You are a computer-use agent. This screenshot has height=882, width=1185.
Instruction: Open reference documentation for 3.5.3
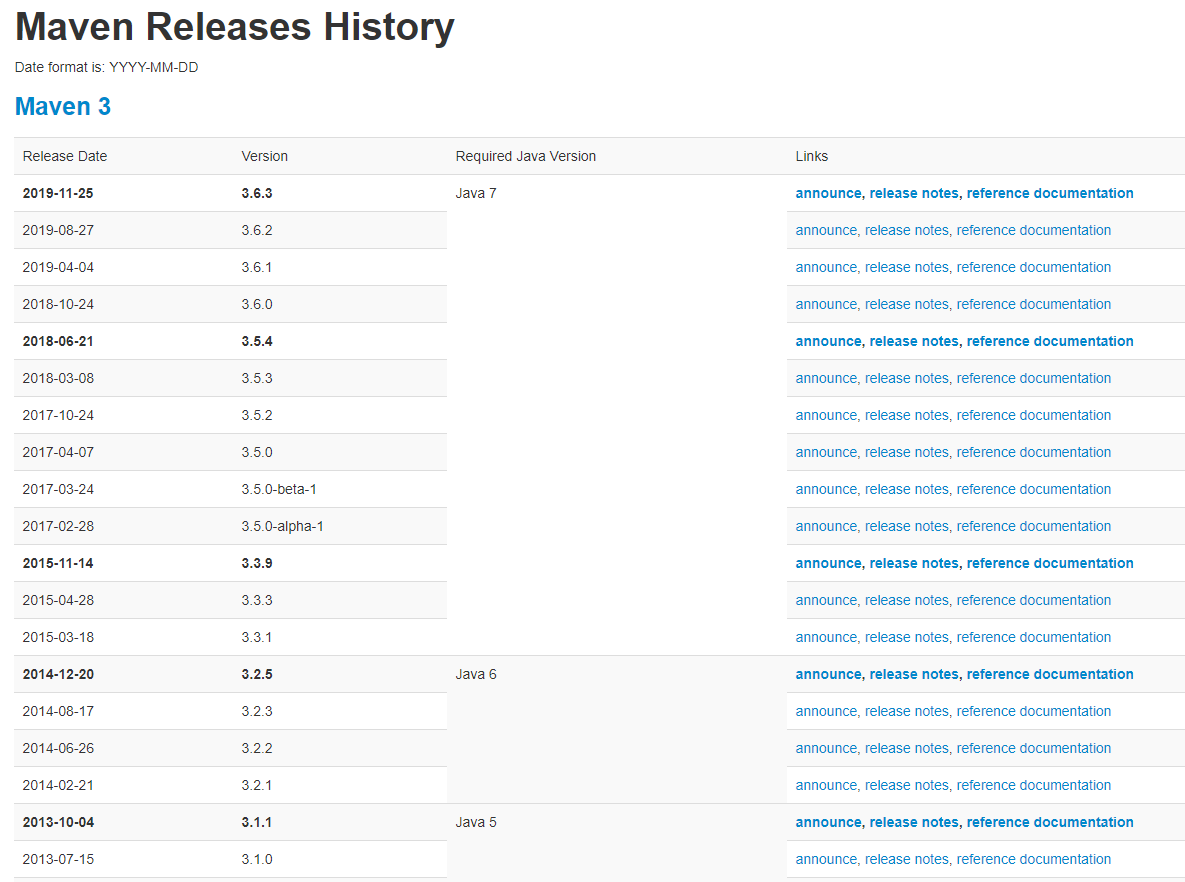tap(1034, 379)
